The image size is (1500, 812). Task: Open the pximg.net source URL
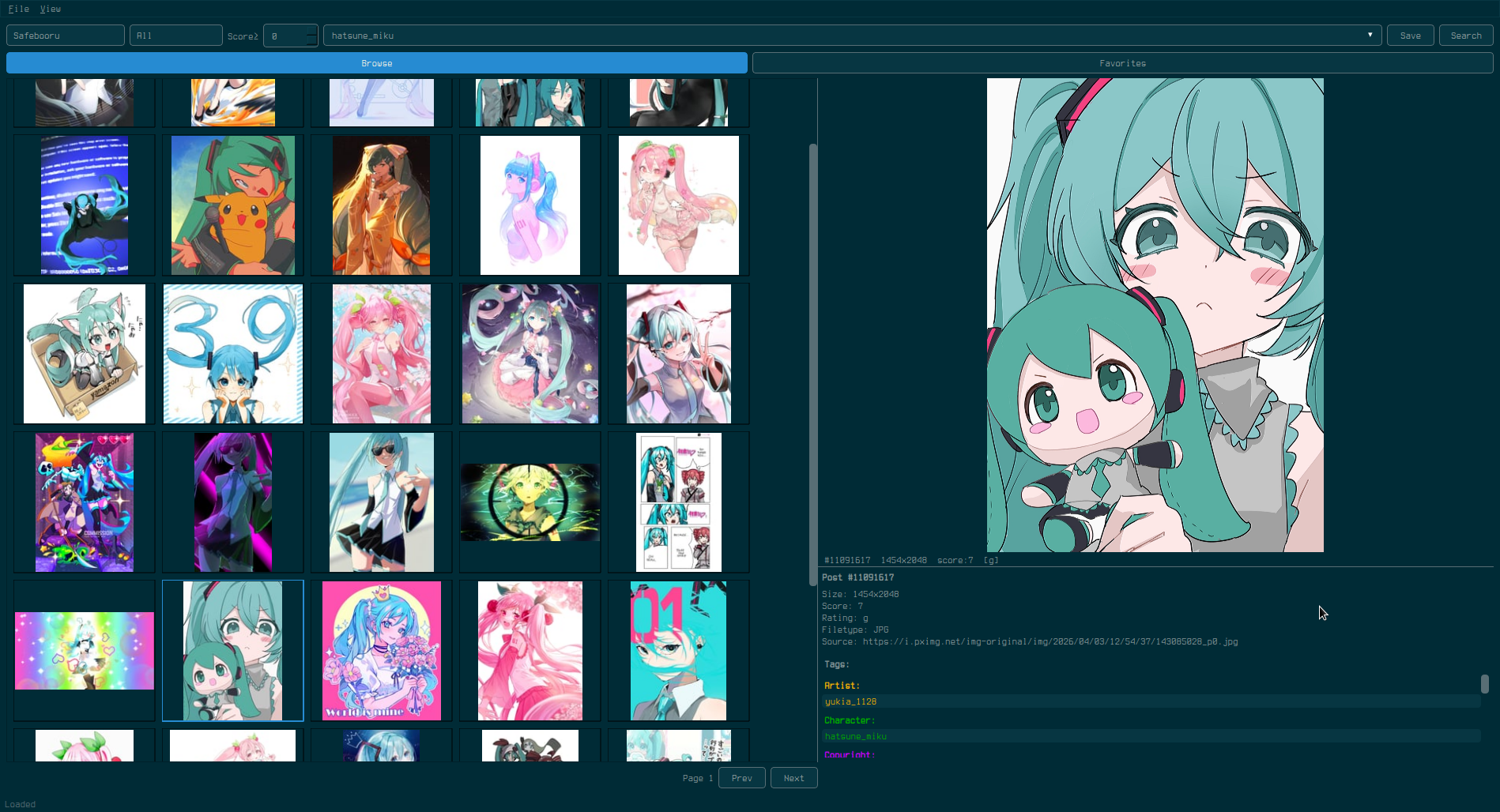1050,641
